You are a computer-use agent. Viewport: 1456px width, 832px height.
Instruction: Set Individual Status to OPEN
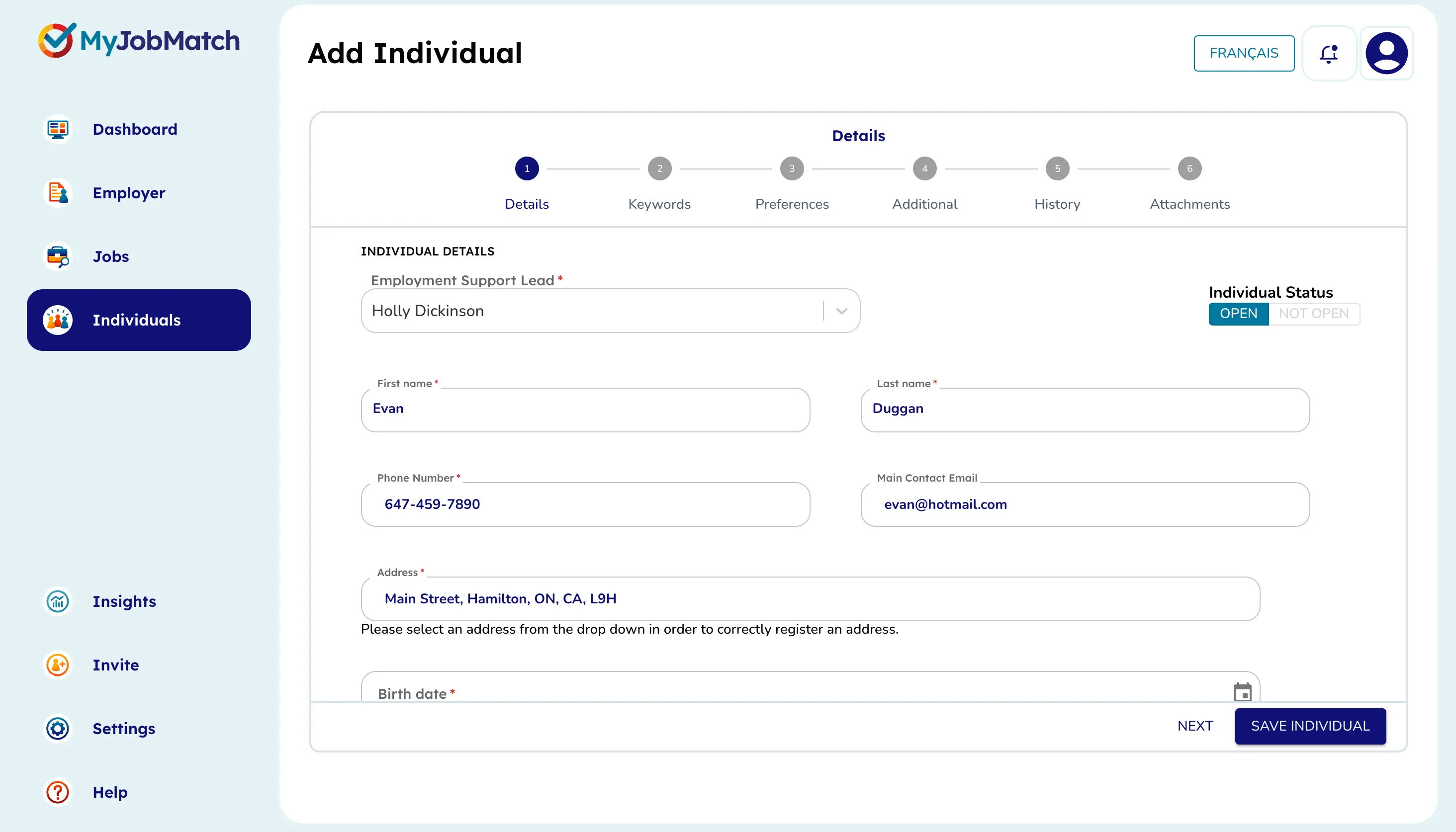(1238, 314)
